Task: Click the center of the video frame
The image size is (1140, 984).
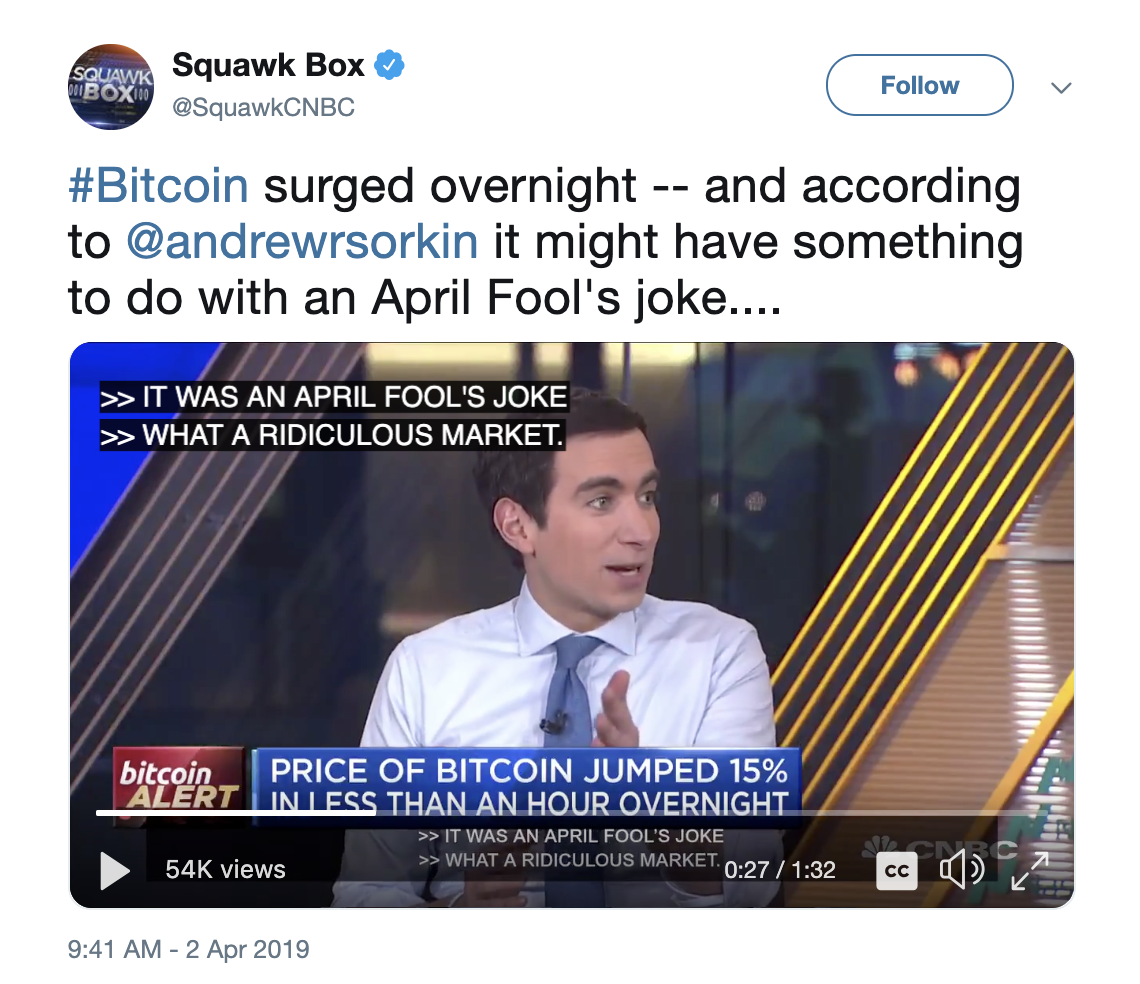Action: click(571, 625)
